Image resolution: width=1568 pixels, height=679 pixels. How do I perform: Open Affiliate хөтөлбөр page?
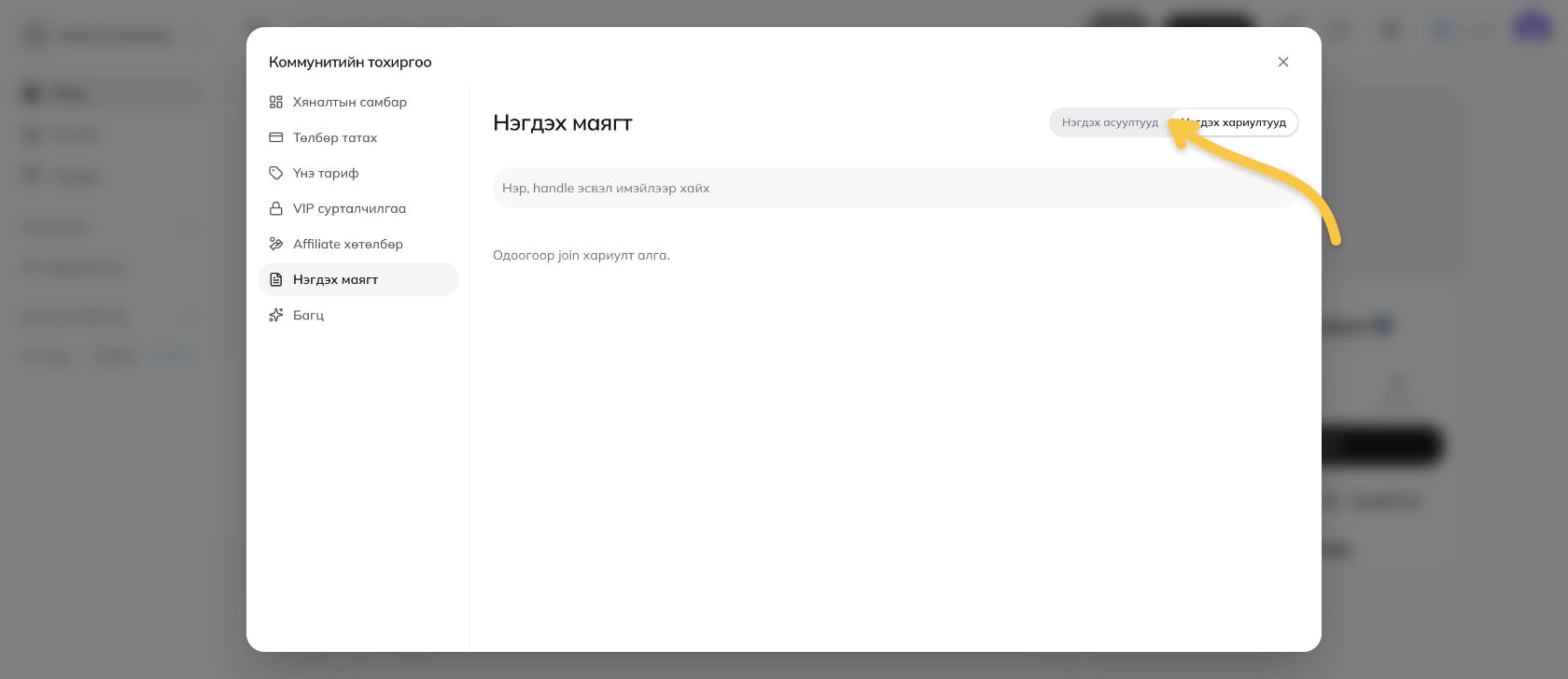coord(358,244)
